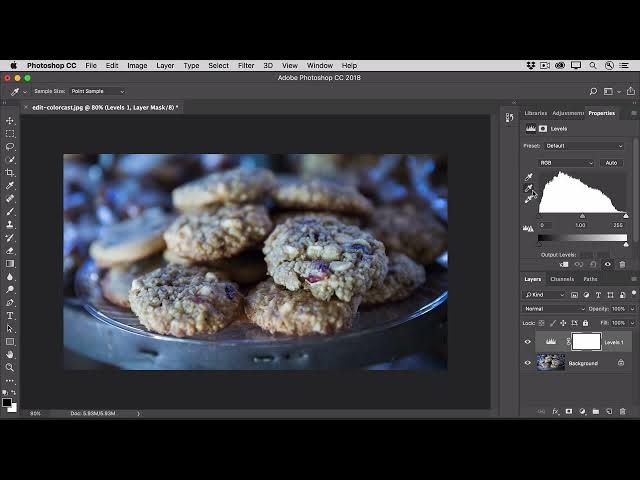640x480 pixels.
Task: Select the Pen tool
Action: [10, 302]
